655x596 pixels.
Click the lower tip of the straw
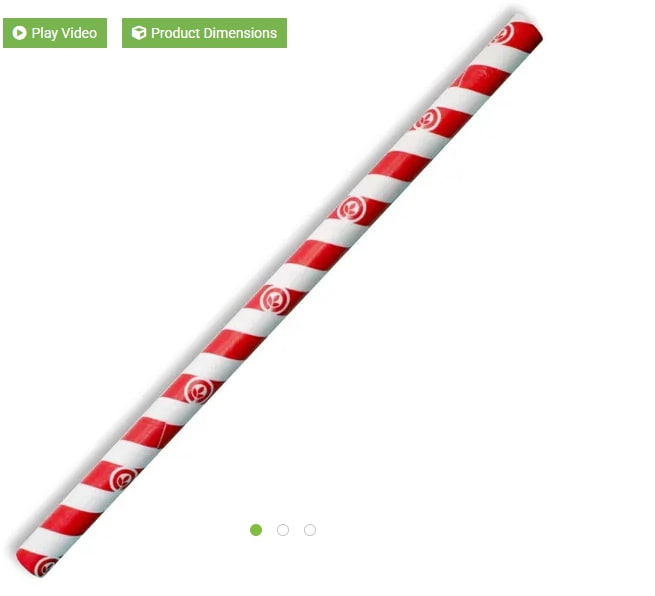click(30, 563)
